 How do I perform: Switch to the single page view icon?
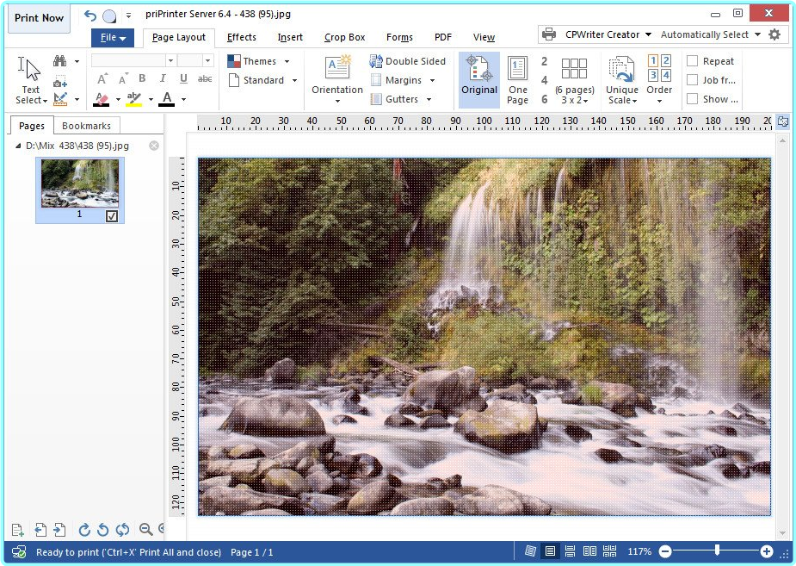550,551
